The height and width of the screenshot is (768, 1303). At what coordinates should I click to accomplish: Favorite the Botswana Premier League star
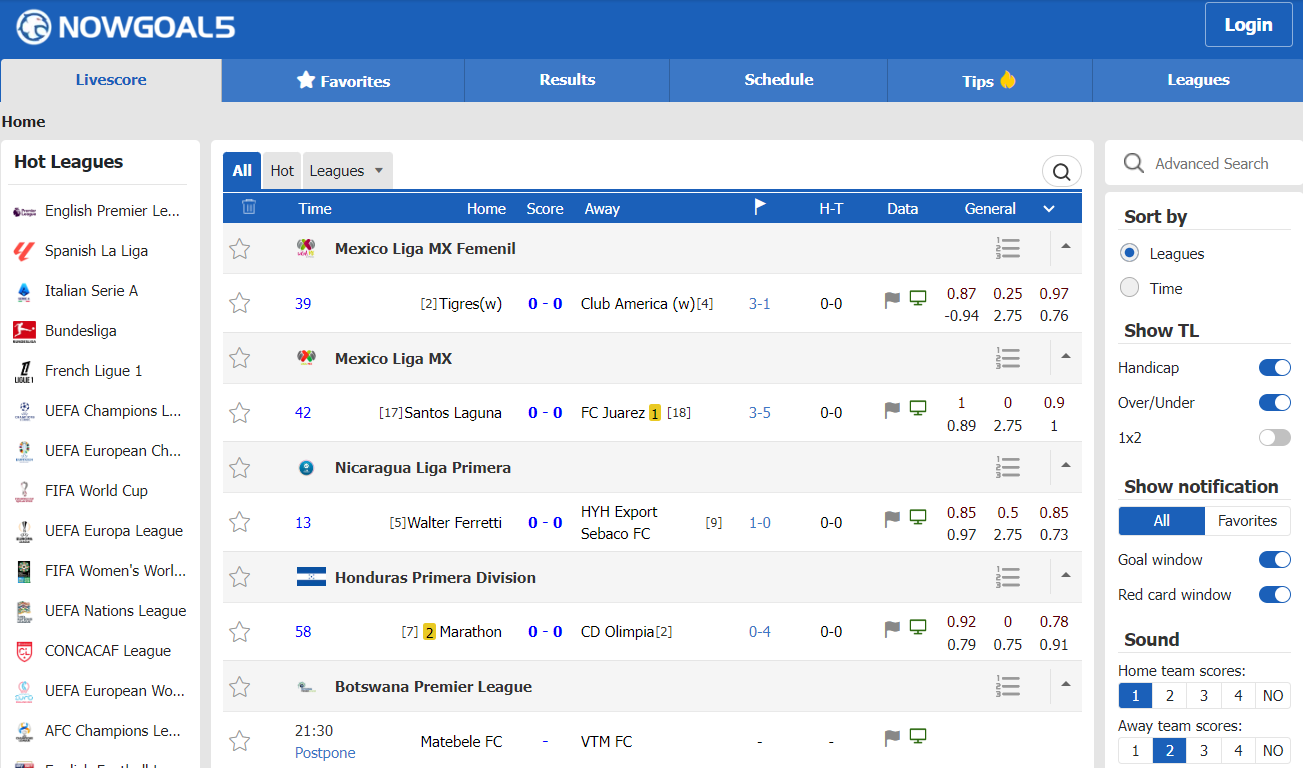[239, 687]
